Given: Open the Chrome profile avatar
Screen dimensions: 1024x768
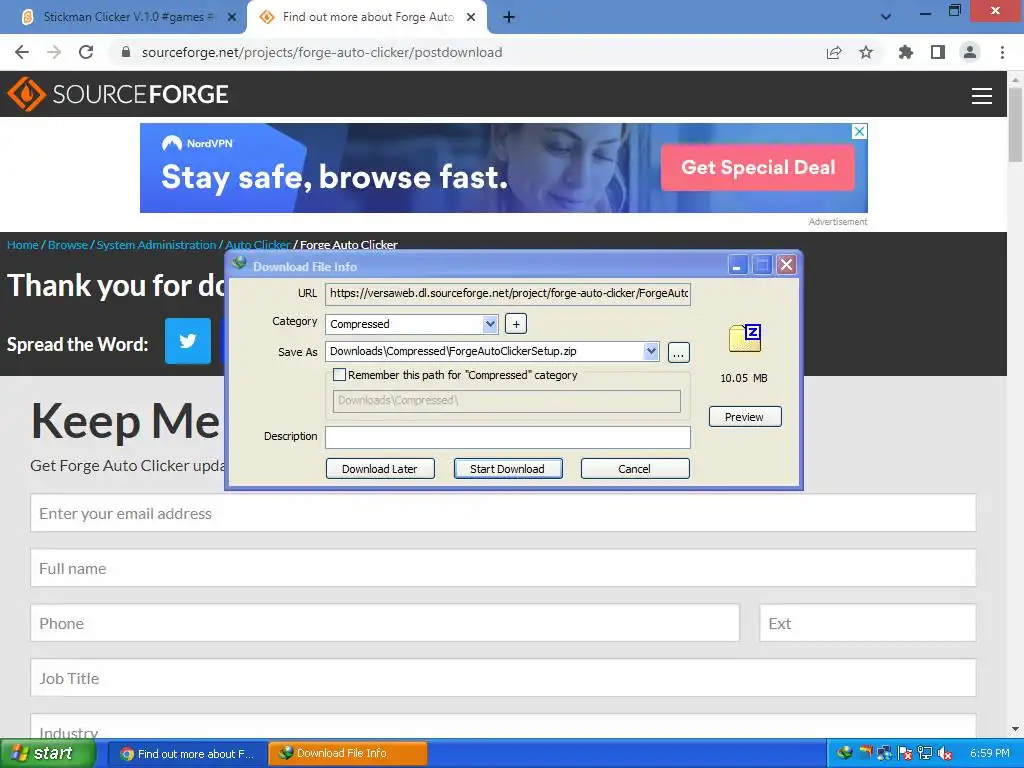Looking at the screenshot, I should tap(970, 52).
